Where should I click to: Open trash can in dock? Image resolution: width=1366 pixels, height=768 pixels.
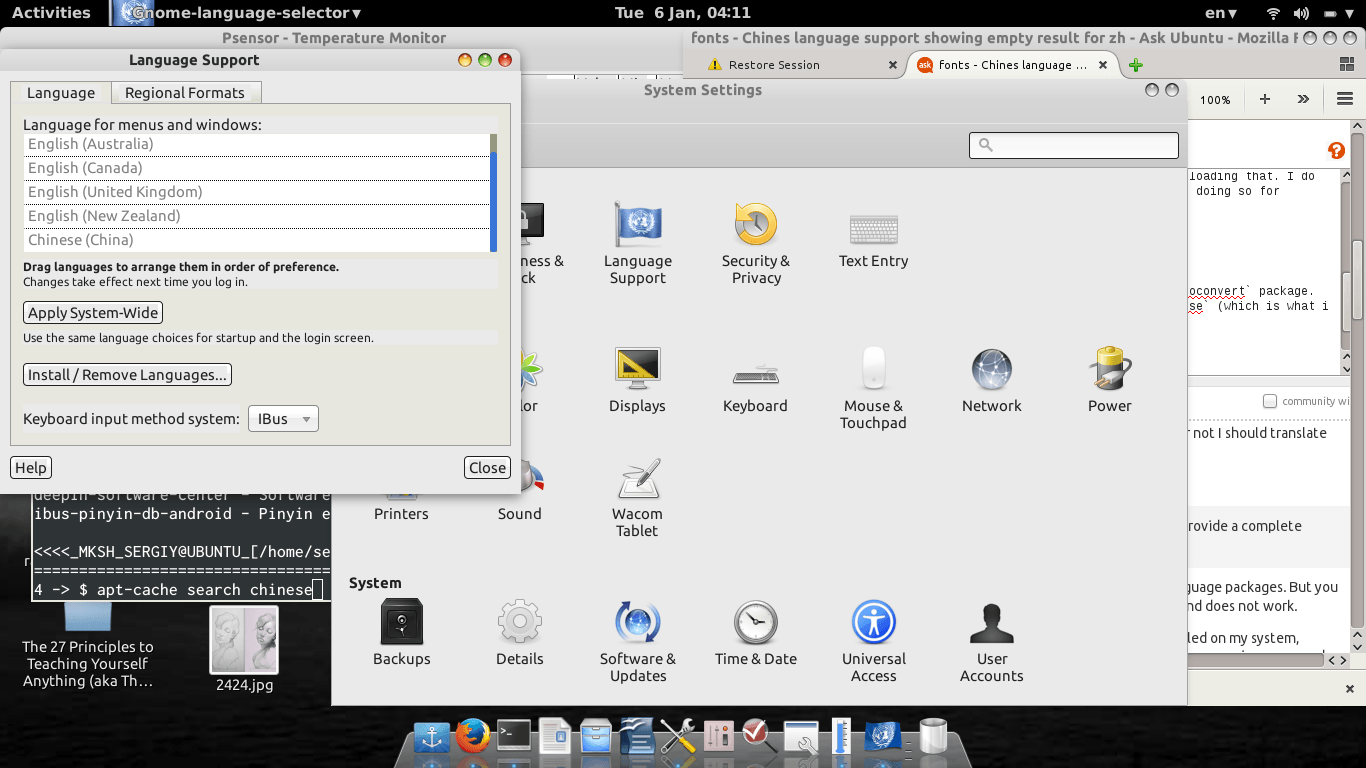pos(932,736)
